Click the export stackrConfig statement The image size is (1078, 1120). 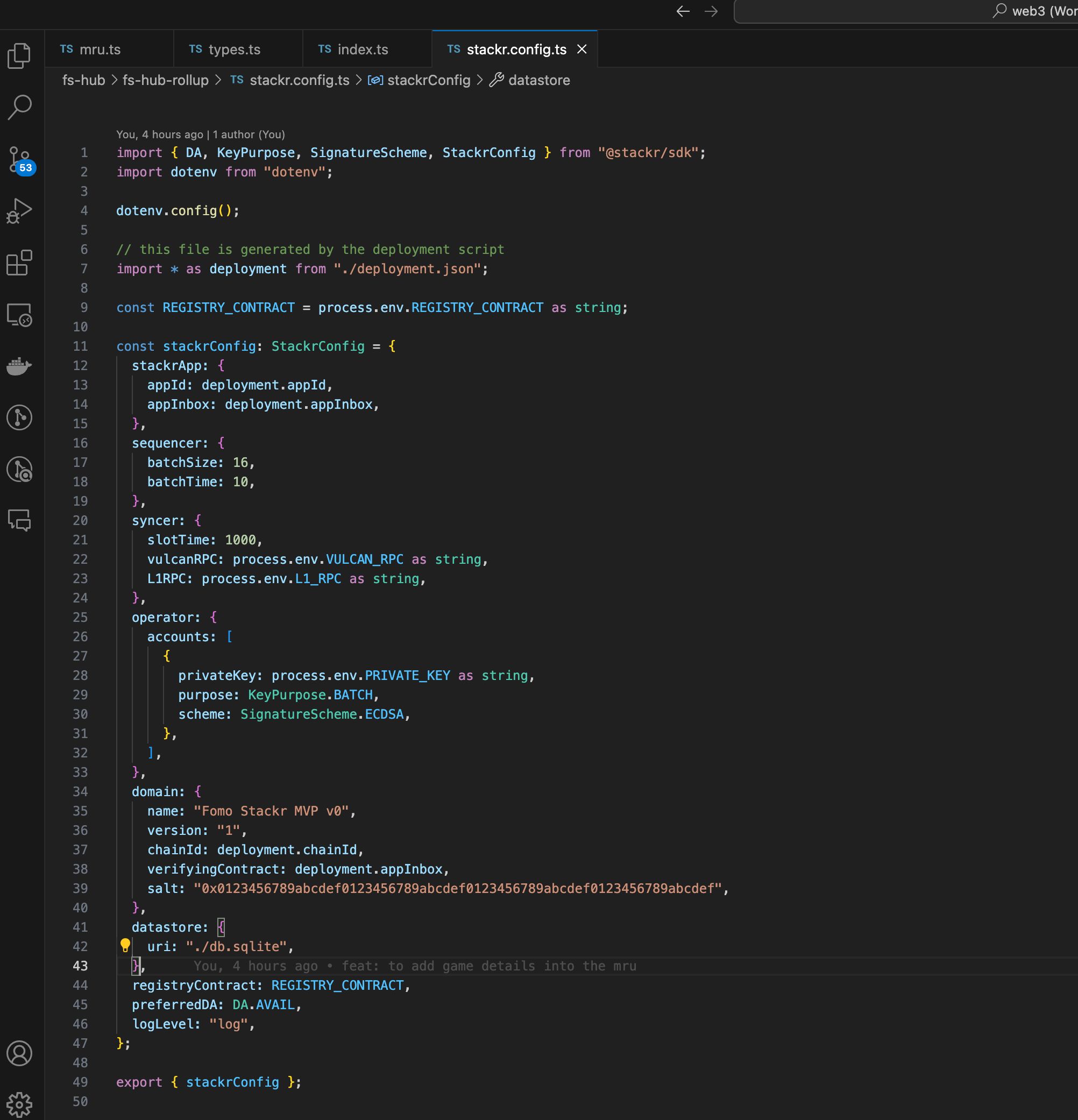click(x=209, y=1083)
